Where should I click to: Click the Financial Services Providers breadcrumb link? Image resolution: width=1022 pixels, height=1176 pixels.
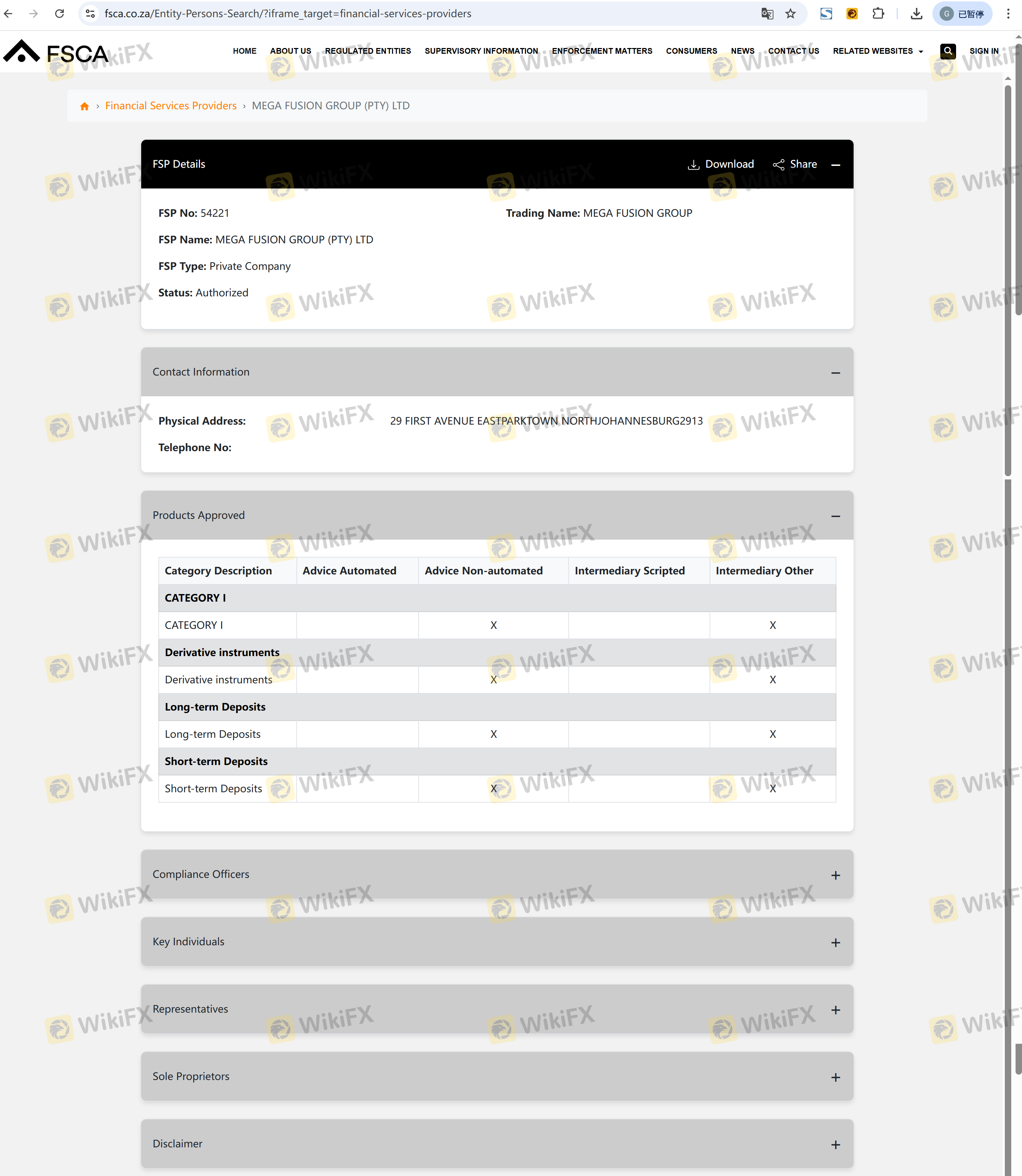coord(171,105)
